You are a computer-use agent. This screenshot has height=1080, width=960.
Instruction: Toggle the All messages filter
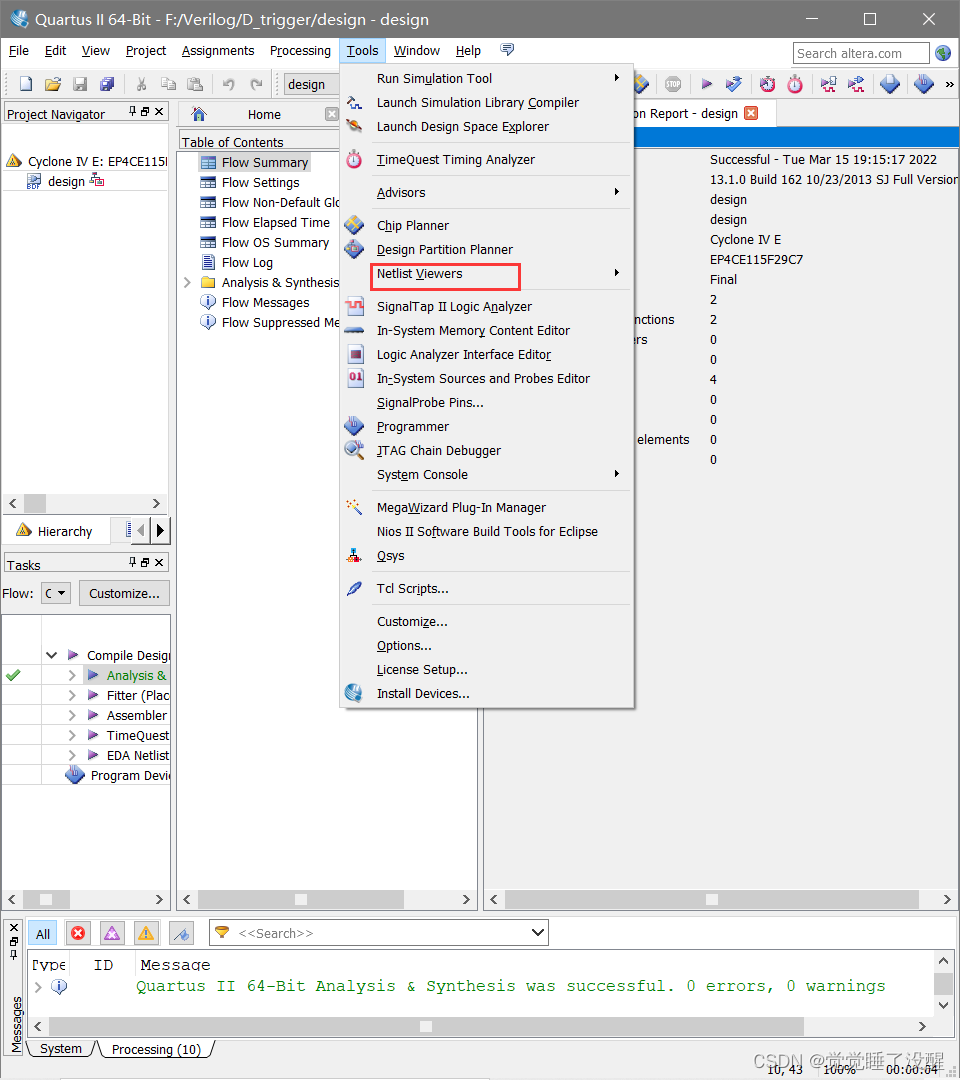tap(43, 933)
